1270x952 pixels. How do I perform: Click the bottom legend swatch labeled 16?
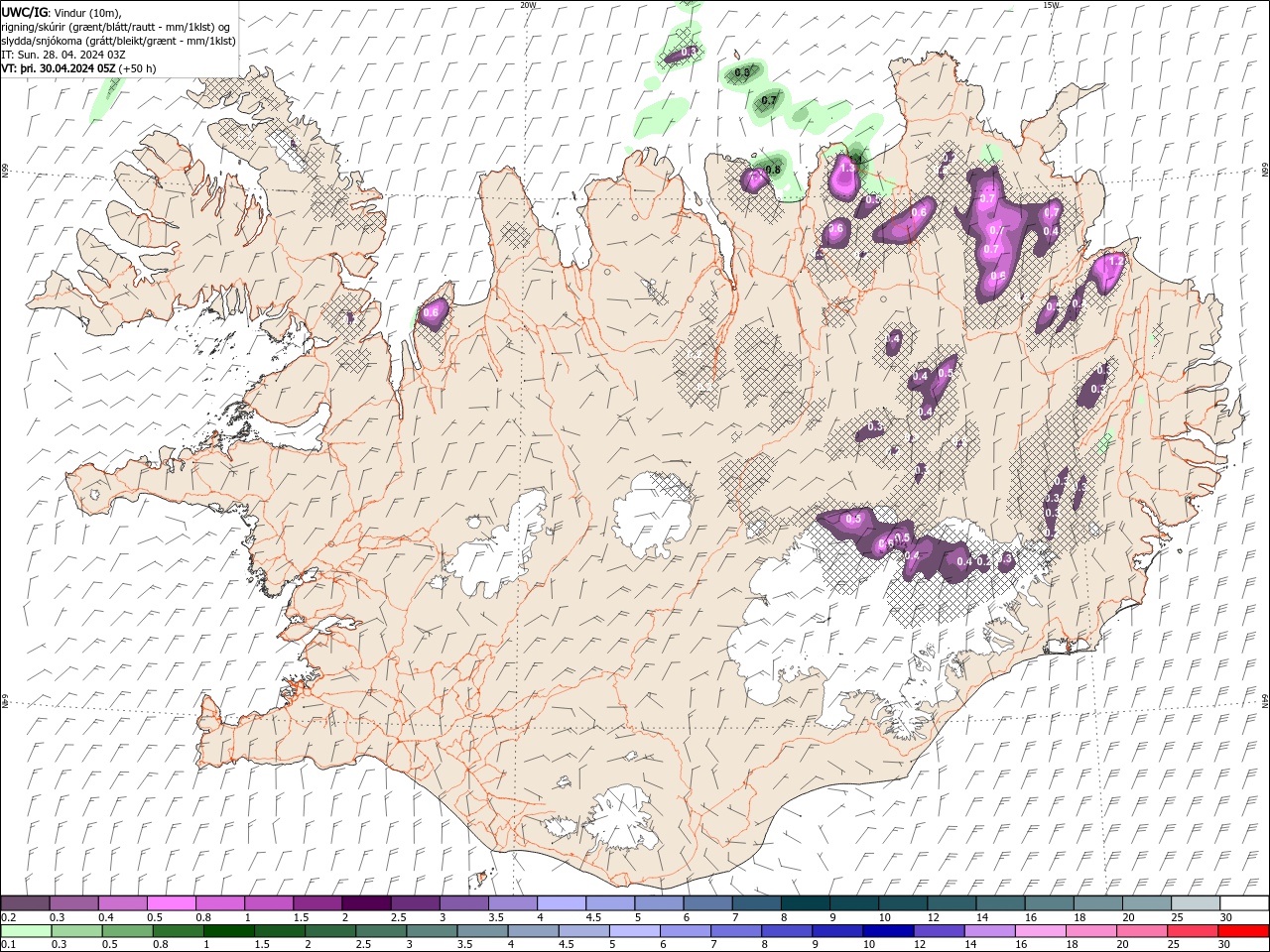[x=1041, y=931]
